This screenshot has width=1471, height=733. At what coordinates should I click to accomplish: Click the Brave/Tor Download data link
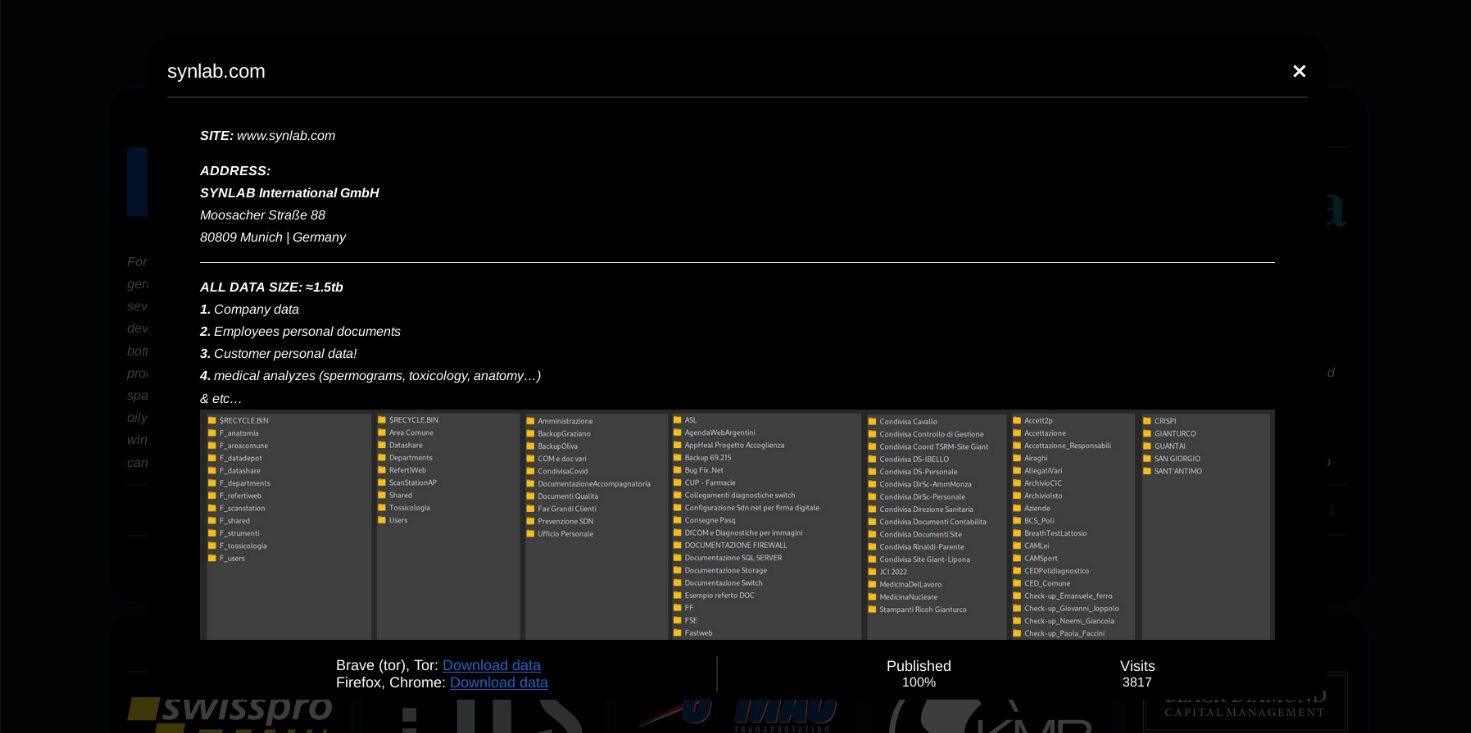tap(491, 665)
